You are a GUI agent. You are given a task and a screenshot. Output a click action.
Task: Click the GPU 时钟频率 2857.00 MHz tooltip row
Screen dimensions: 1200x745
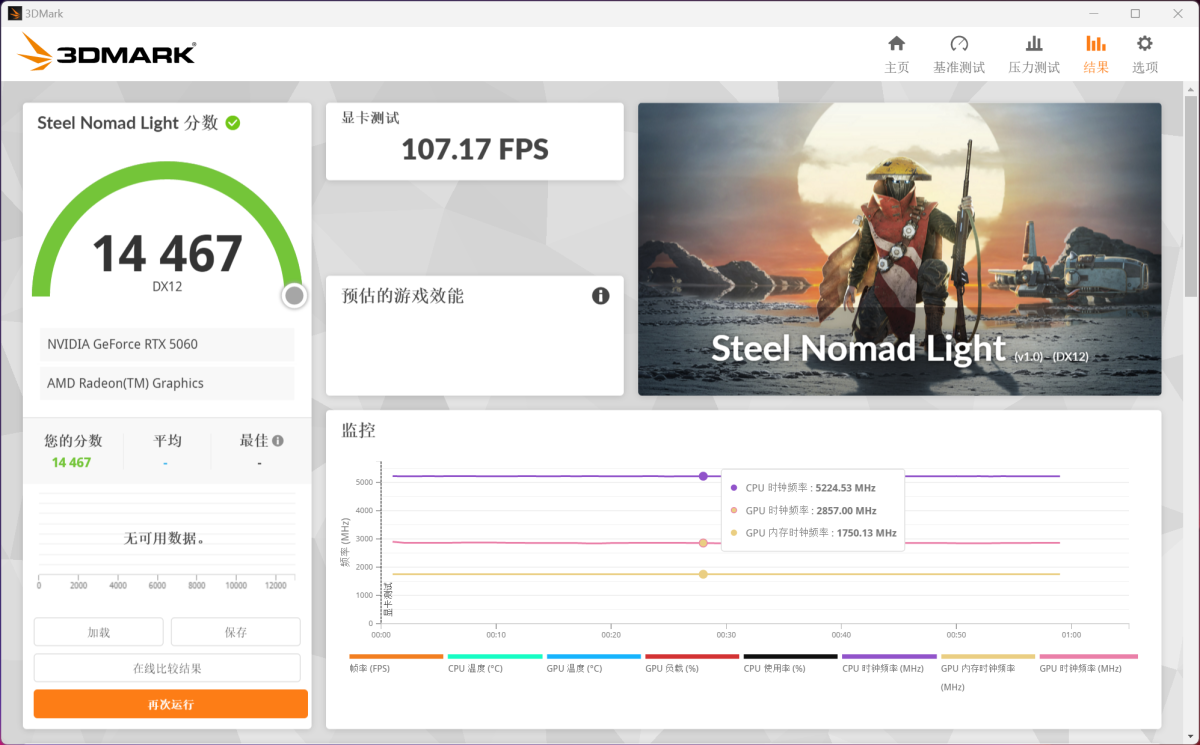[x=803, y=510]
